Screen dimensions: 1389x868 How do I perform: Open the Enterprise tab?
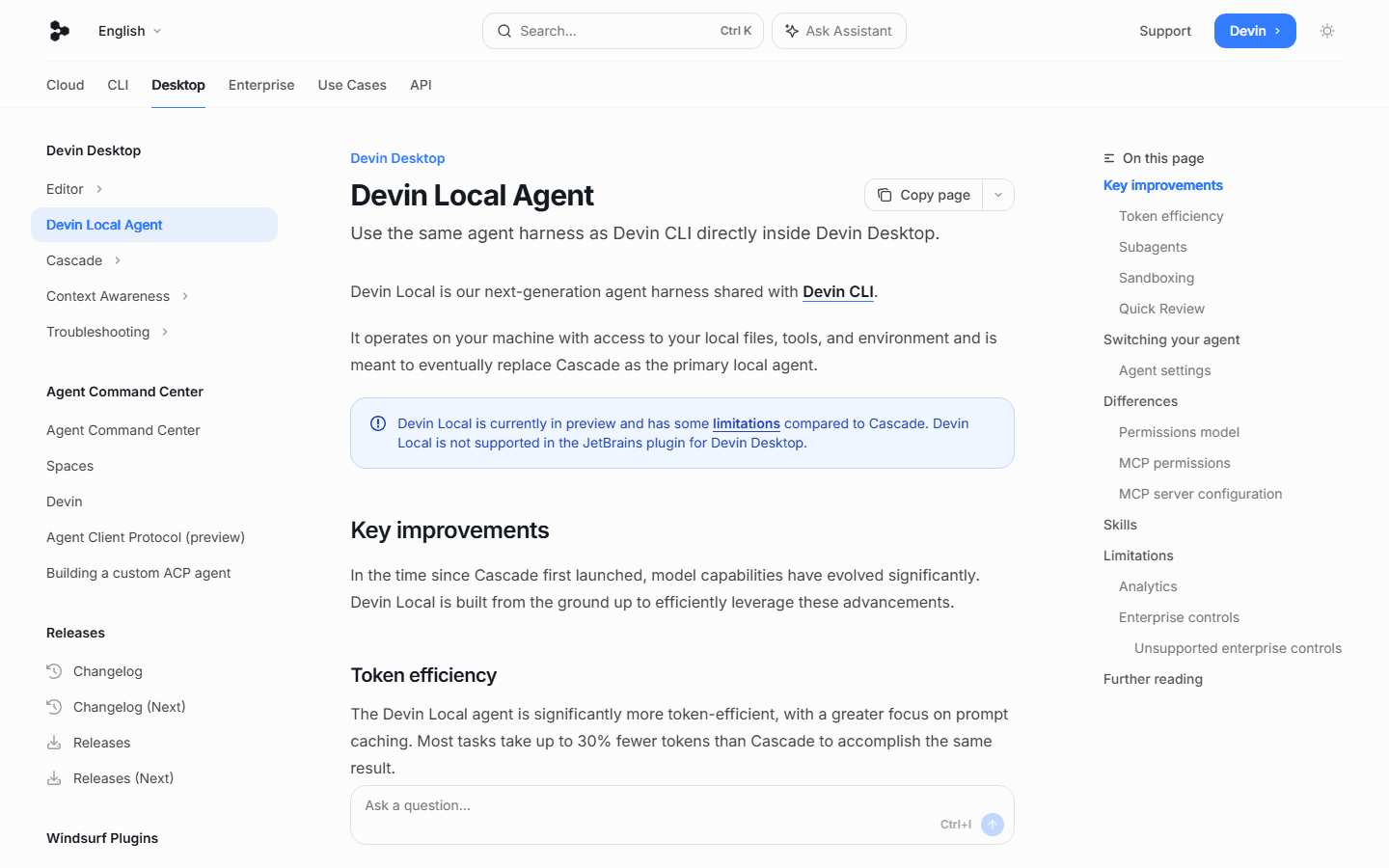tap(261, 85)
